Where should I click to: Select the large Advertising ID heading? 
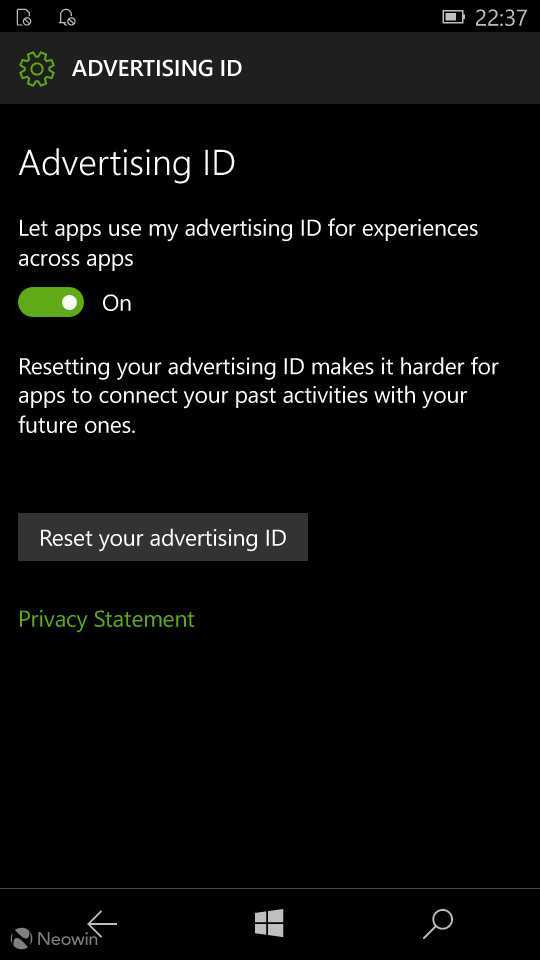tap(127, 163)
